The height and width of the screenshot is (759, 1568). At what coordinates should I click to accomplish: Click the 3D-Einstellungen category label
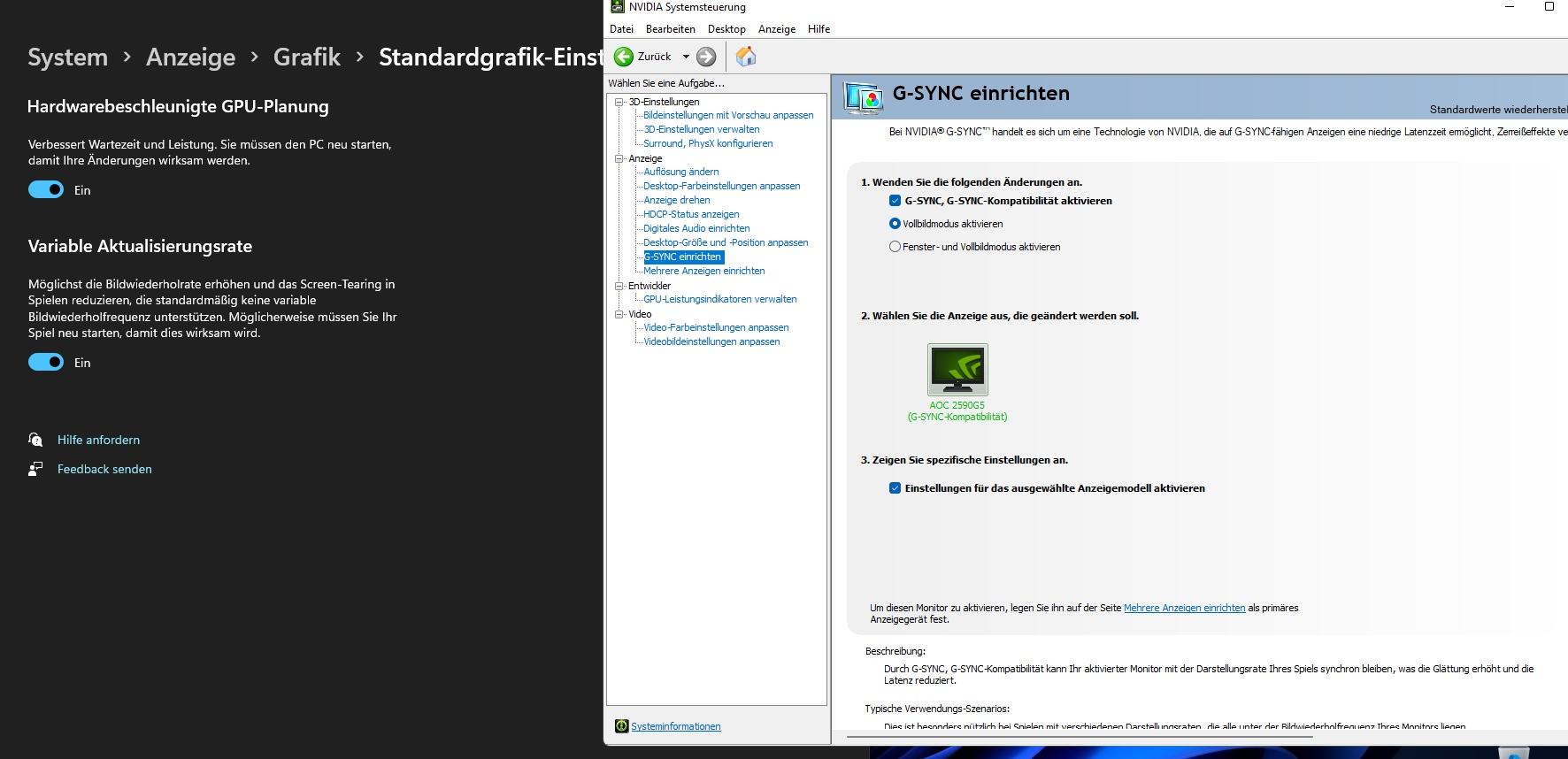click(664, 102)
